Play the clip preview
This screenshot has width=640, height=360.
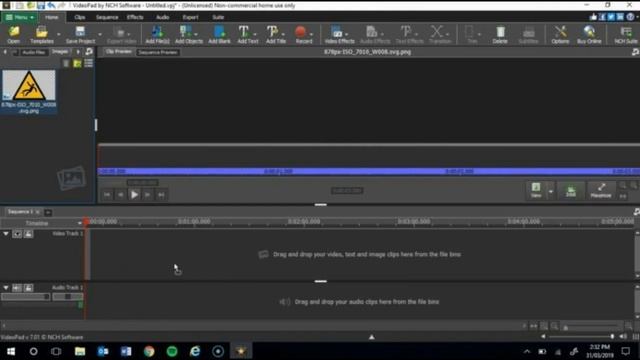134,195
